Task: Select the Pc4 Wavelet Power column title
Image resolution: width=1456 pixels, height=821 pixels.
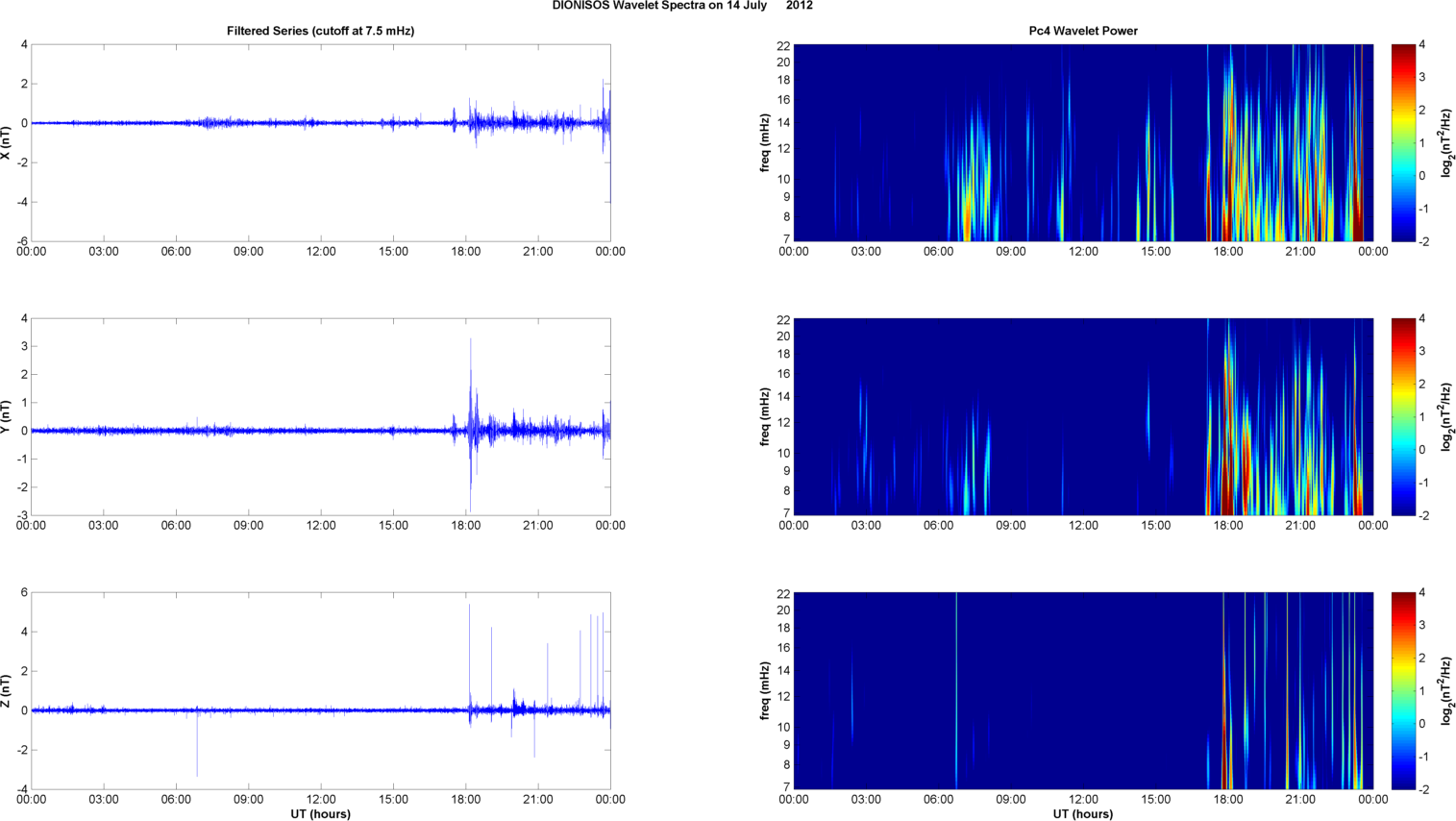Action: (1082, 31)
